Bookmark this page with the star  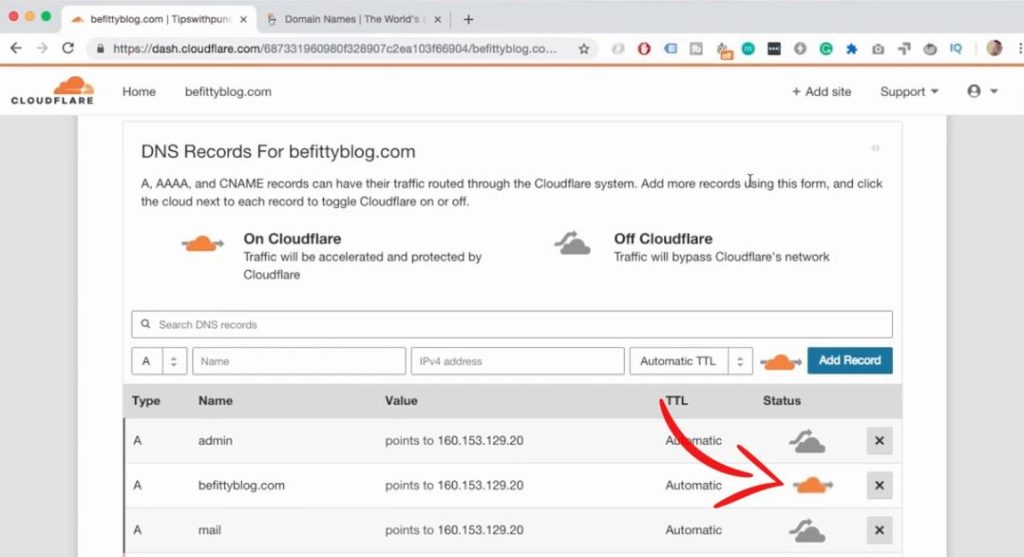[584, 48]
